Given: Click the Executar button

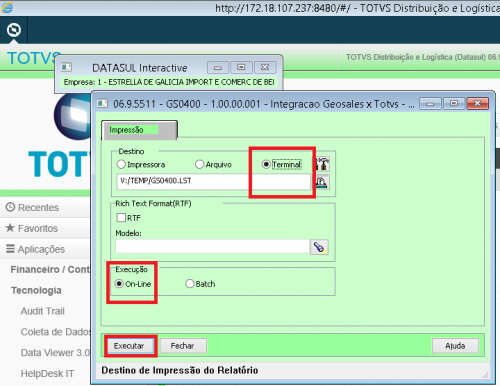Looking at the screenshot, I should pyautogui.click(x=129, y=346).
